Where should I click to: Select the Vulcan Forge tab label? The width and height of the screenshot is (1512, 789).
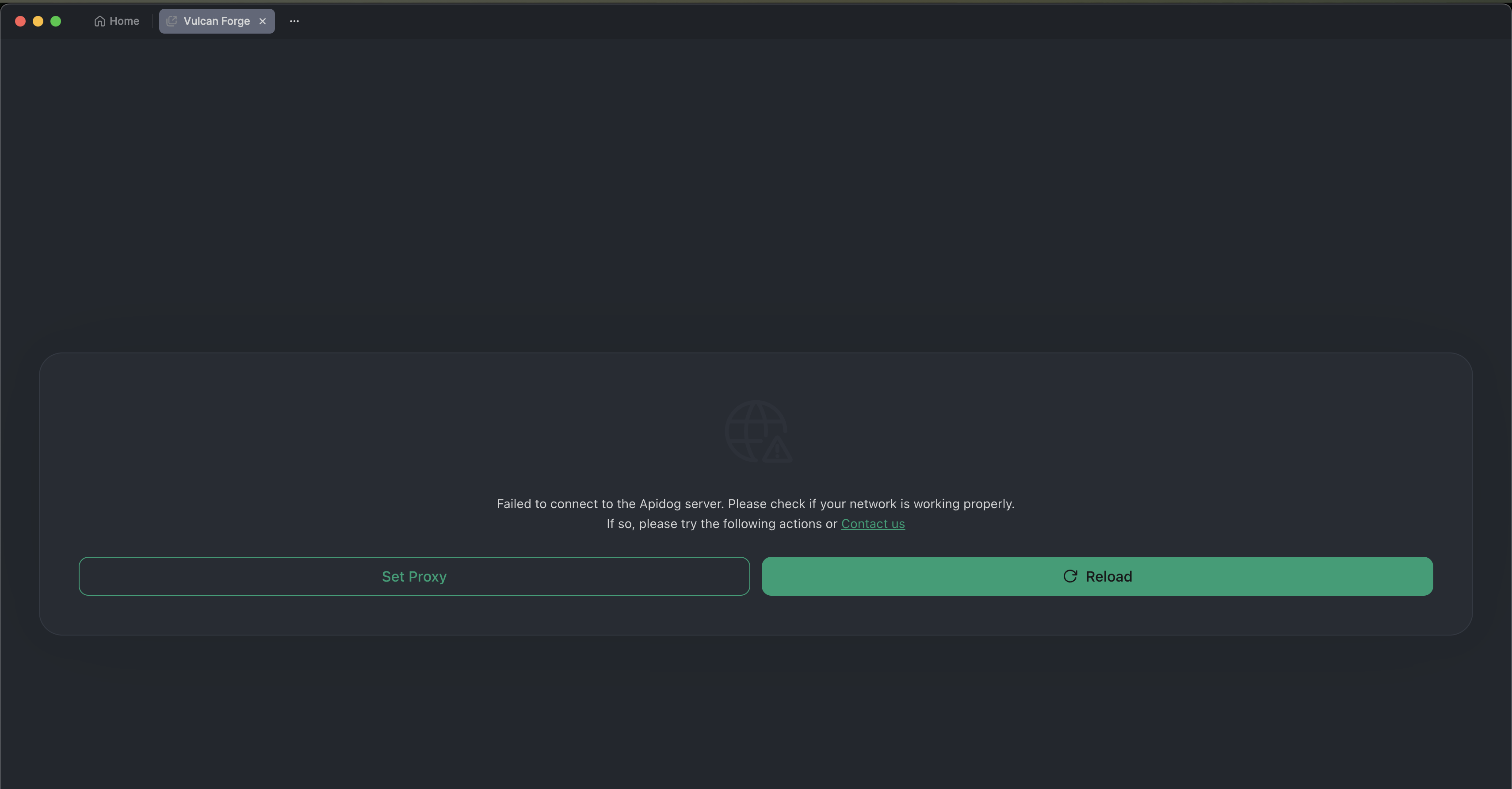(217, 21)
